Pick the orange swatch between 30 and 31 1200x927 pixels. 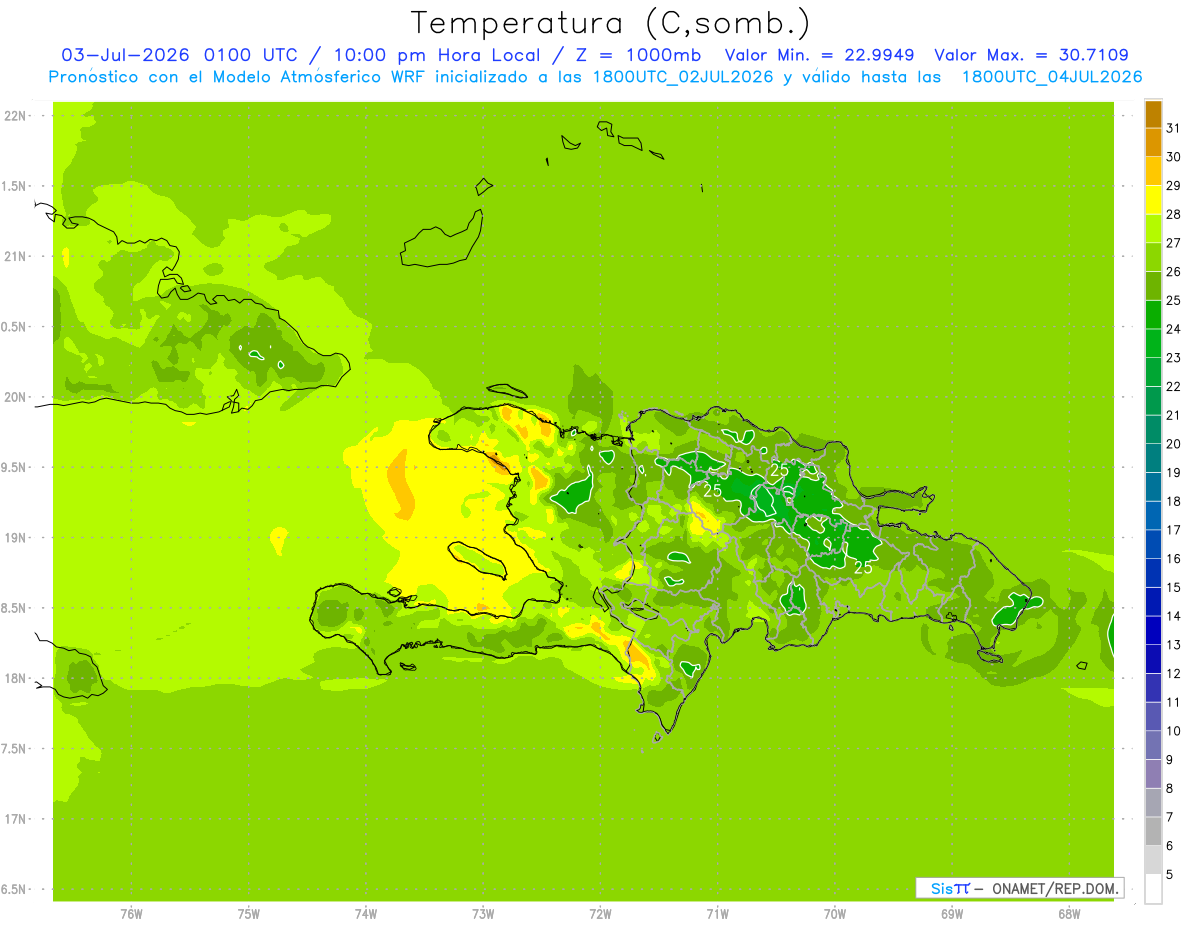click(x=1153, y=142)
